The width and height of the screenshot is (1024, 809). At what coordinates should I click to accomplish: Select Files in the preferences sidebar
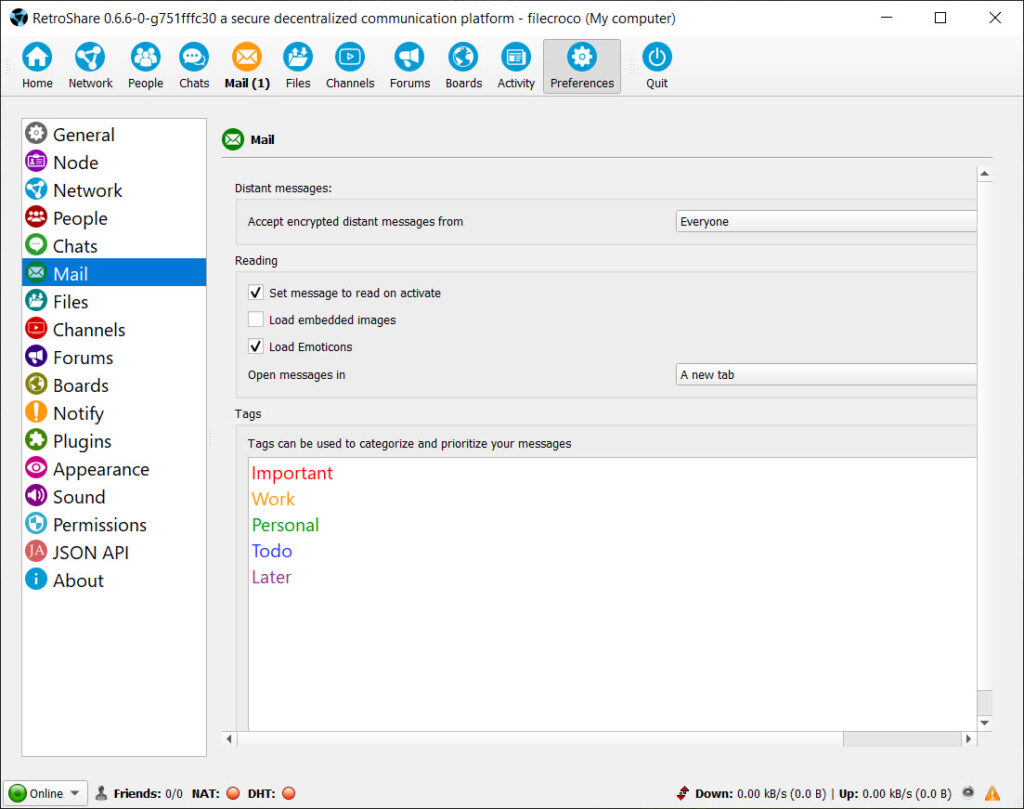point(114,302)
